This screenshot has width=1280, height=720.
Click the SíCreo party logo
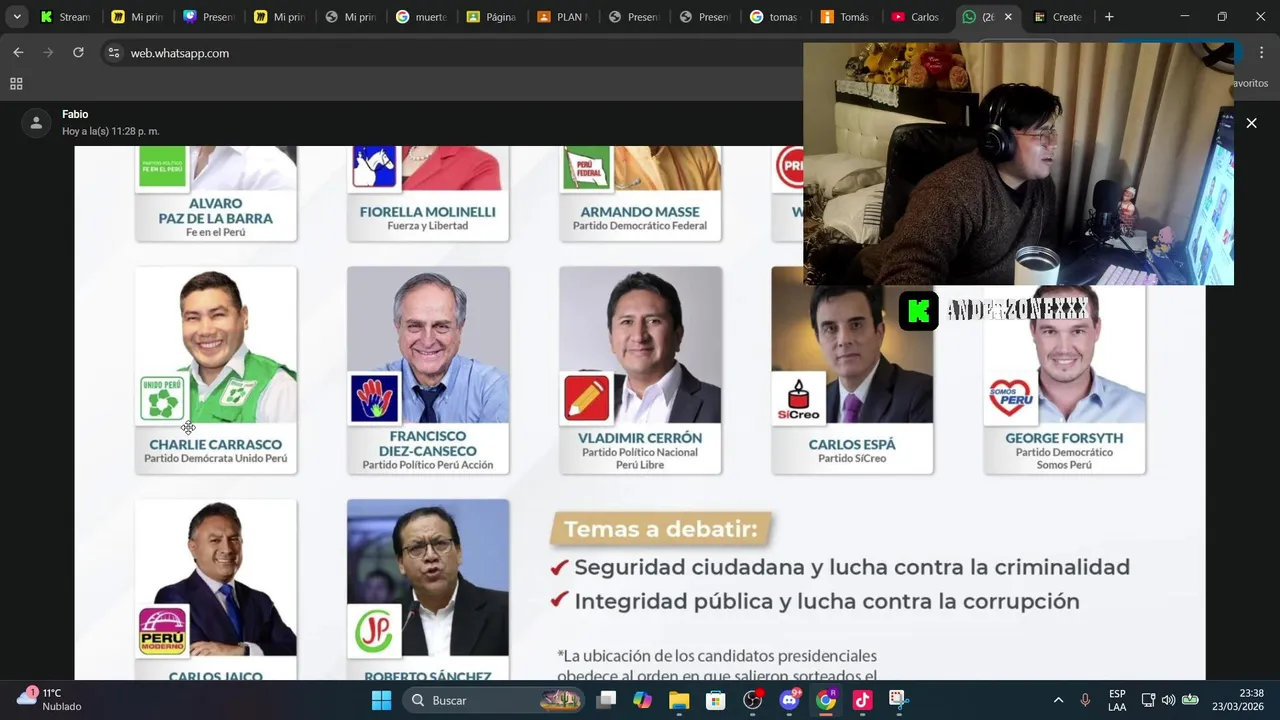[x=798, y=398]
